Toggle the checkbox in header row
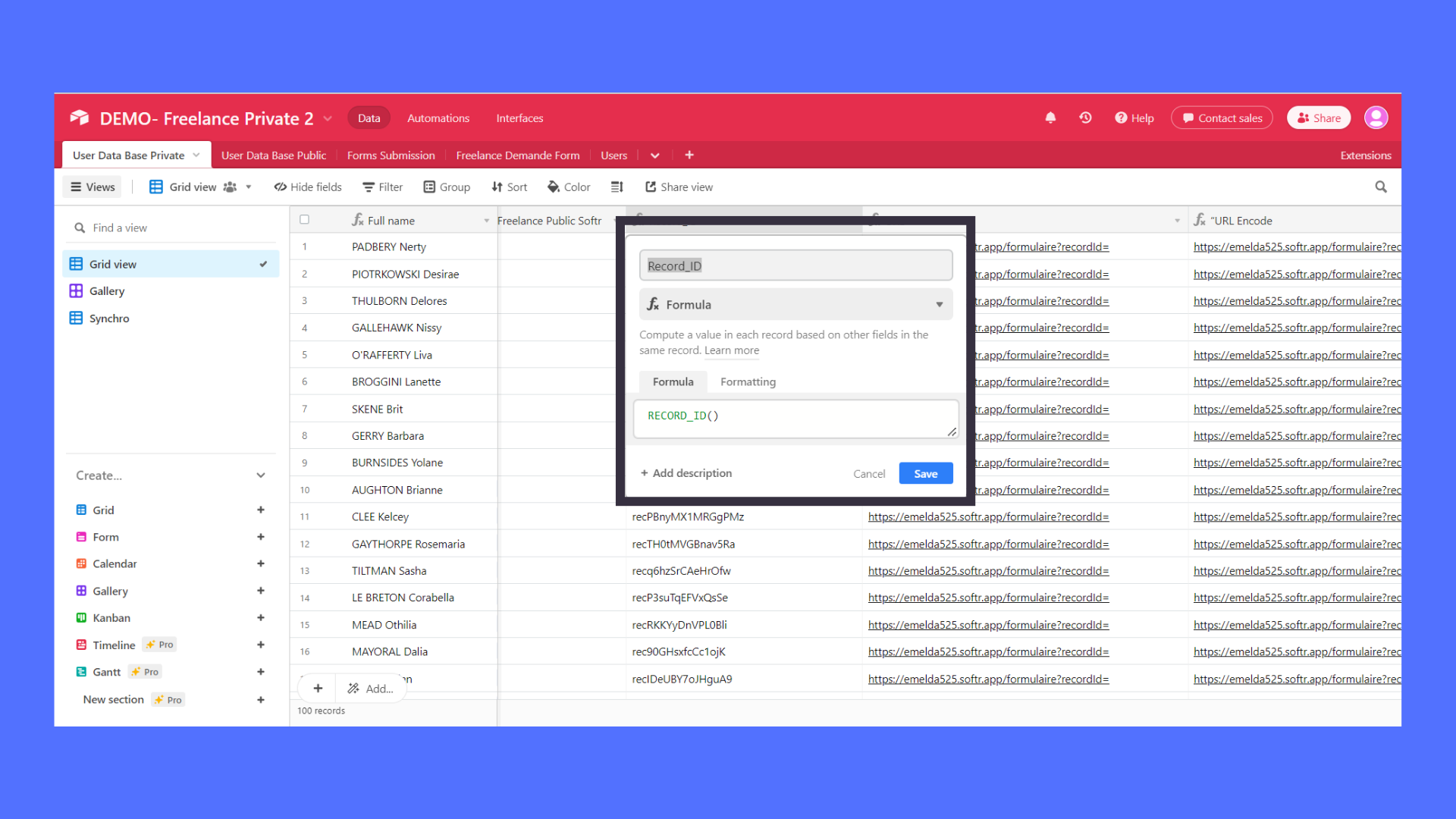The width and height of the screenshot is (1456, 819). click(x=305, y=220)
